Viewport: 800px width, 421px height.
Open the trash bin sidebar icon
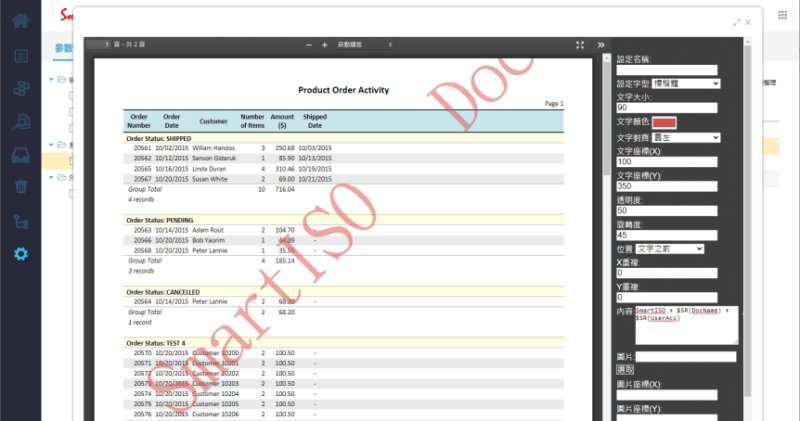(x=21, y=186)
